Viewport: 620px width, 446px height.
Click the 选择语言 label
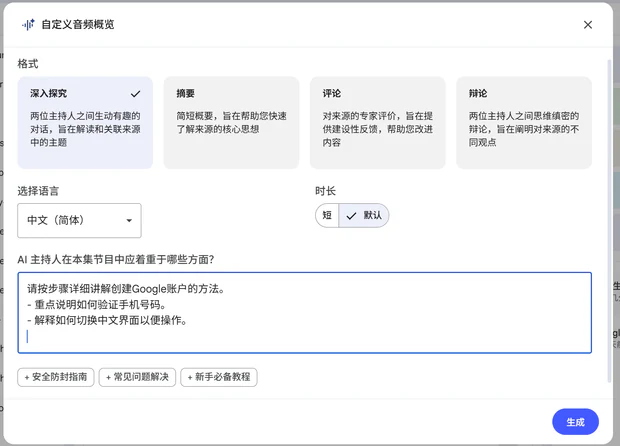point(38,191)
